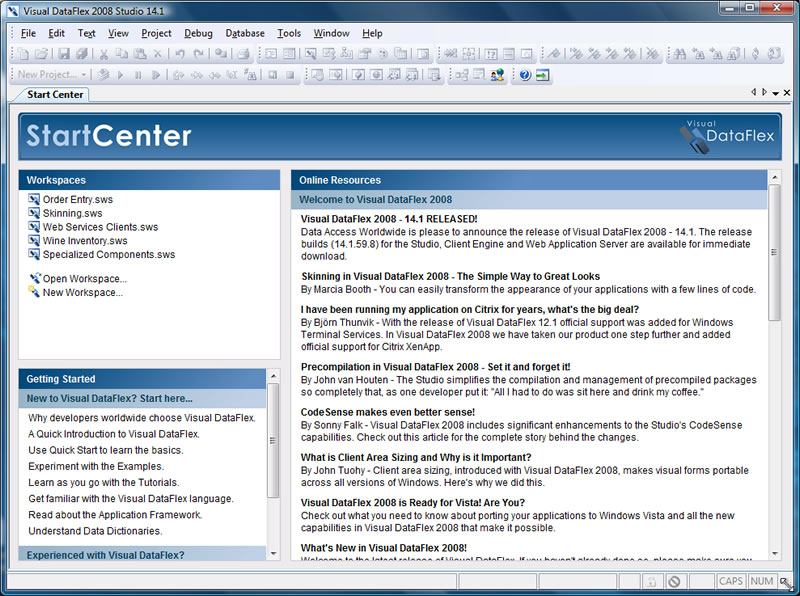Click the Delete X toolbar icon
This screenshot has width=800, height=596.
[x=158, y=54]
